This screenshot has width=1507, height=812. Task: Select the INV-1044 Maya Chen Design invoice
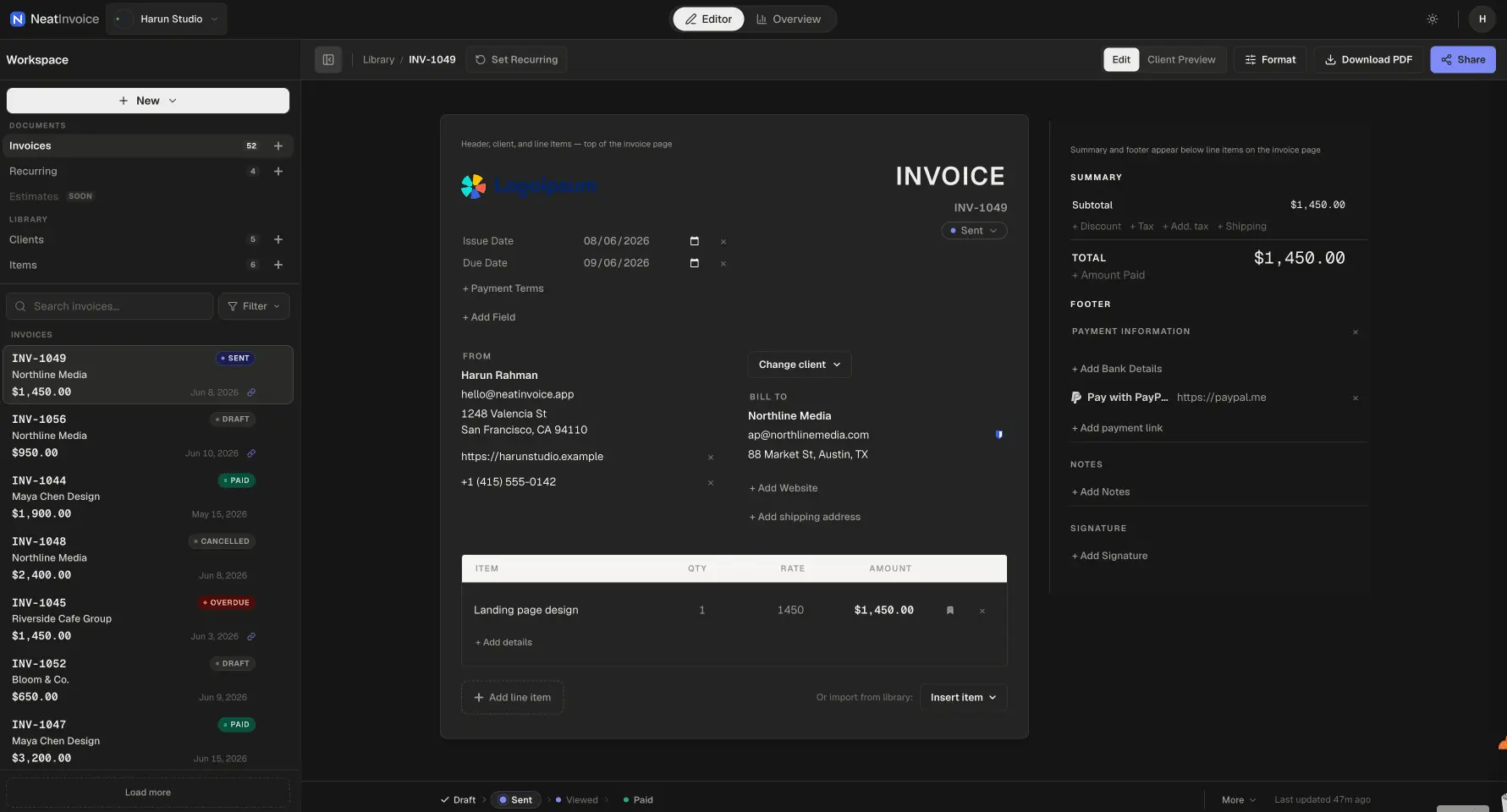[148, 497]
